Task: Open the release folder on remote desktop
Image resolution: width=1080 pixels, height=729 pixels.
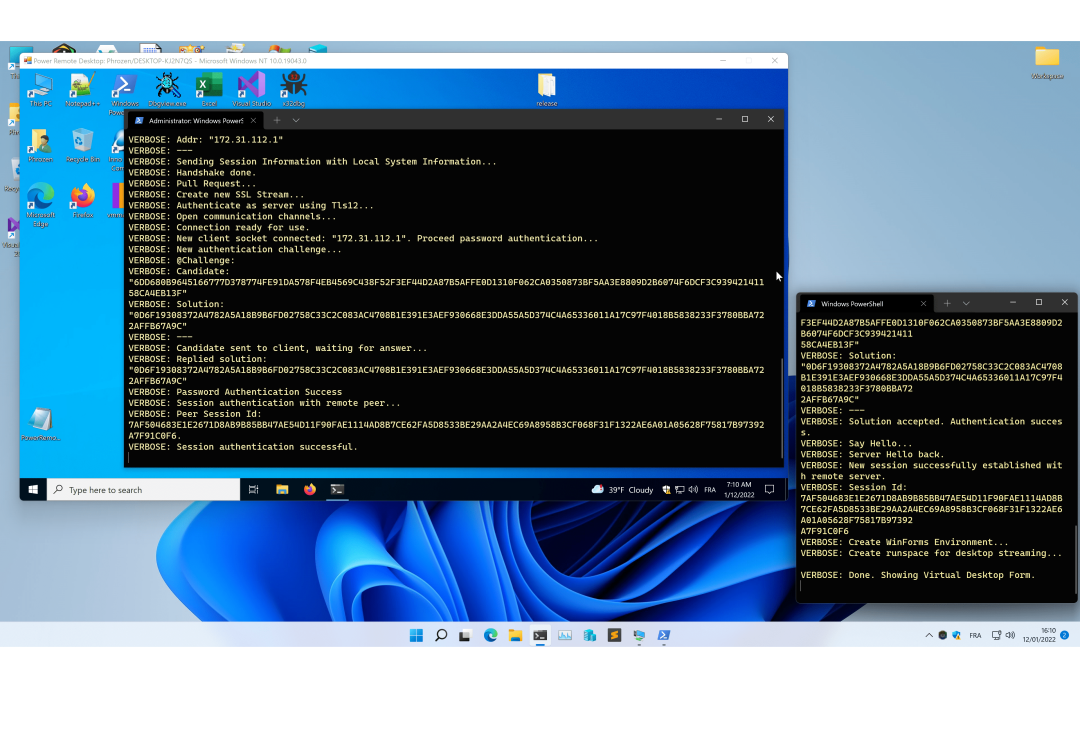Action: (546, 90)
